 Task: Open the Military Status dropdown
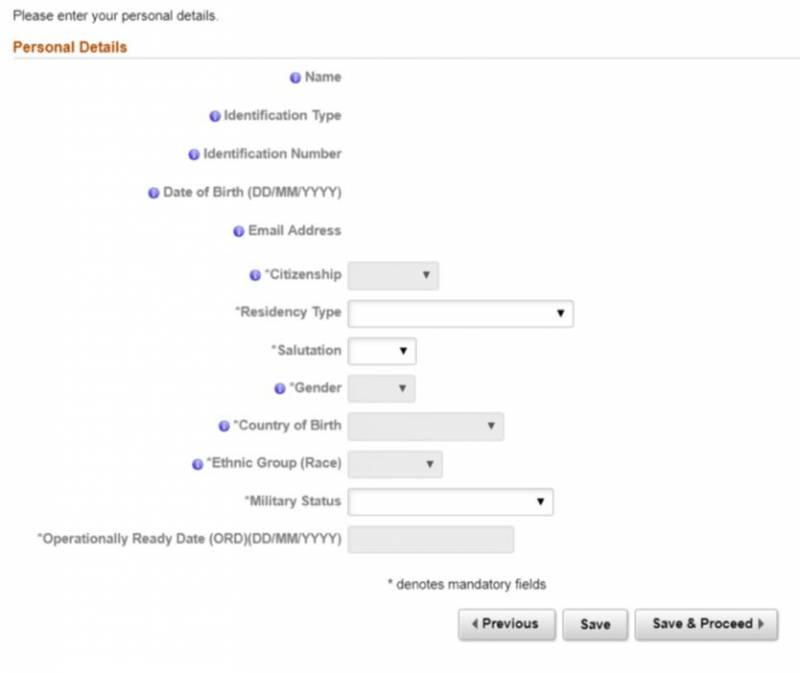450,502
